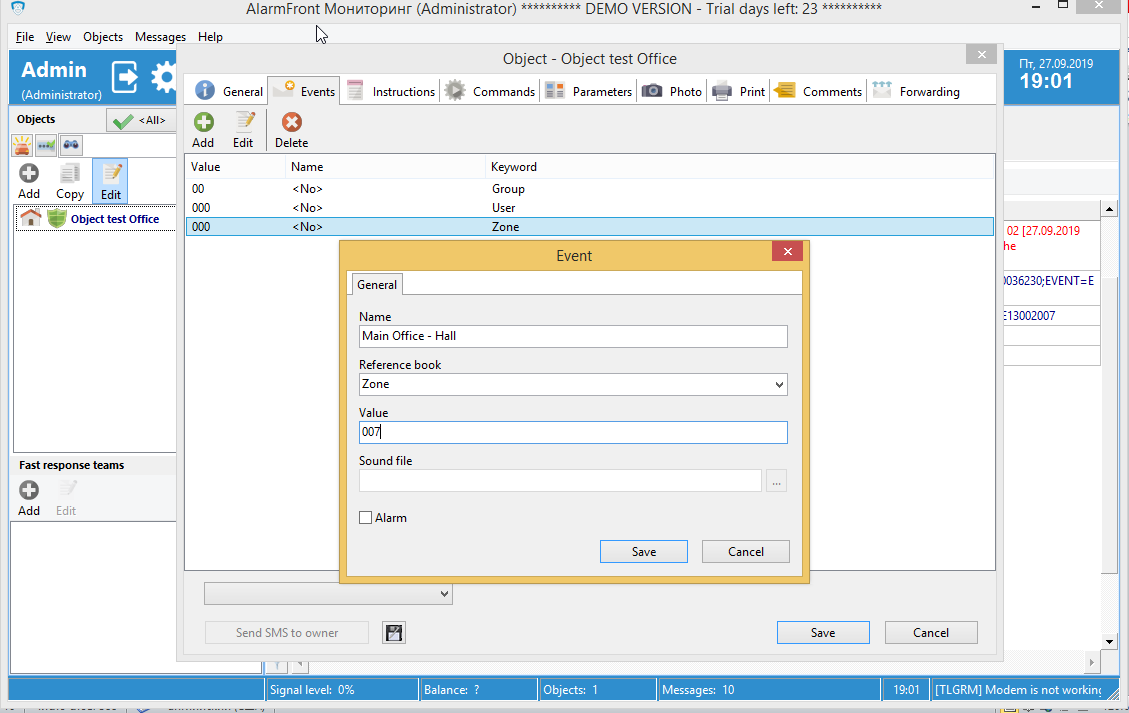1129x713 pixels.
Task: Edit the selected event in Events tab
Action: [x=243, y=130]
